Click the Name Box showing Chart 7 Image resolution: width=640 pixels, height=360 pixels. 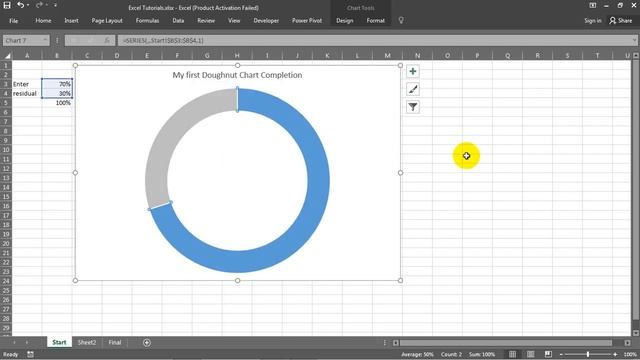[x=22, y=40]
